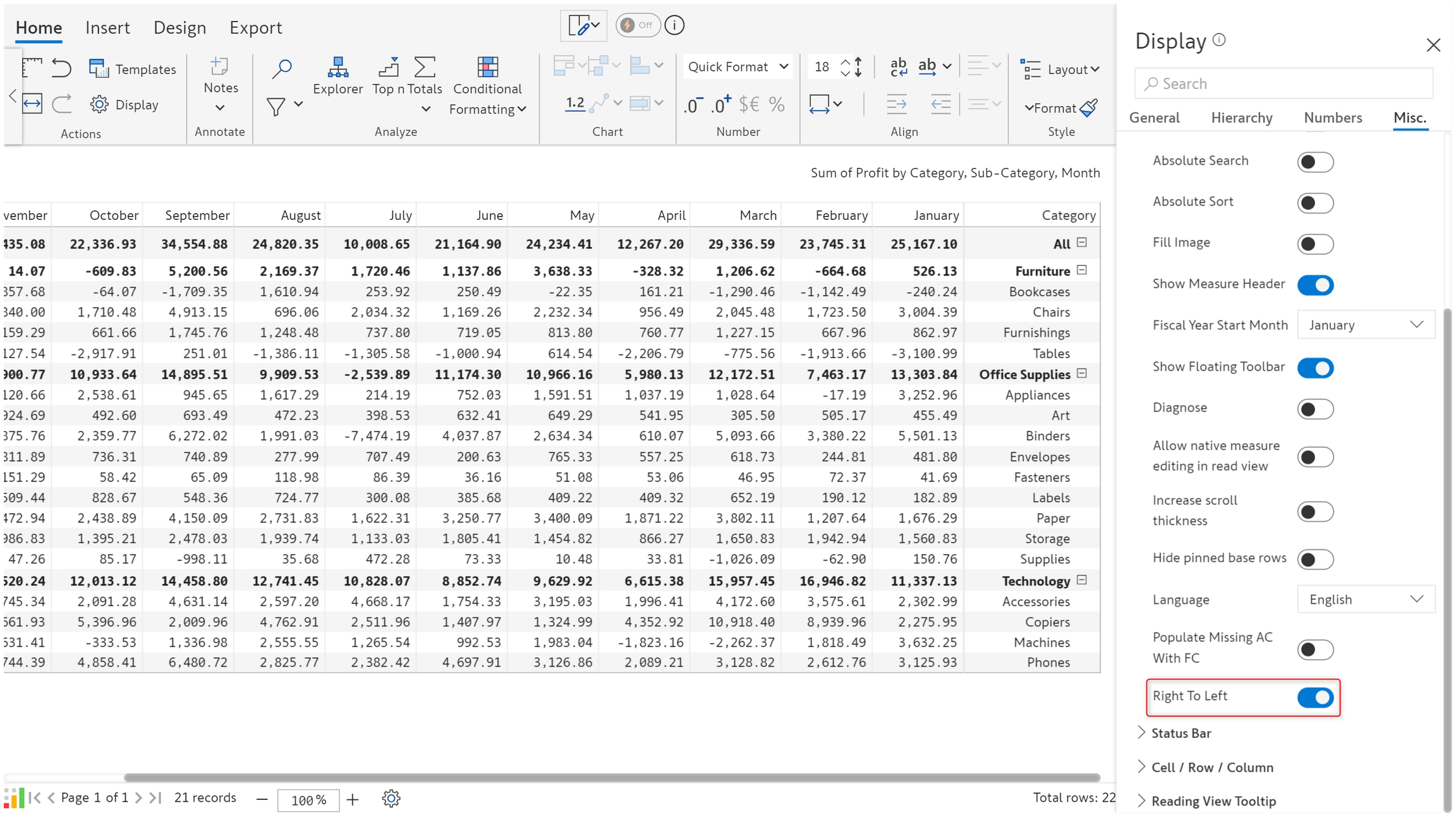
Task: Click the Format paintbrush icon
Action: pyautogui.click(x=1089, y=108)
